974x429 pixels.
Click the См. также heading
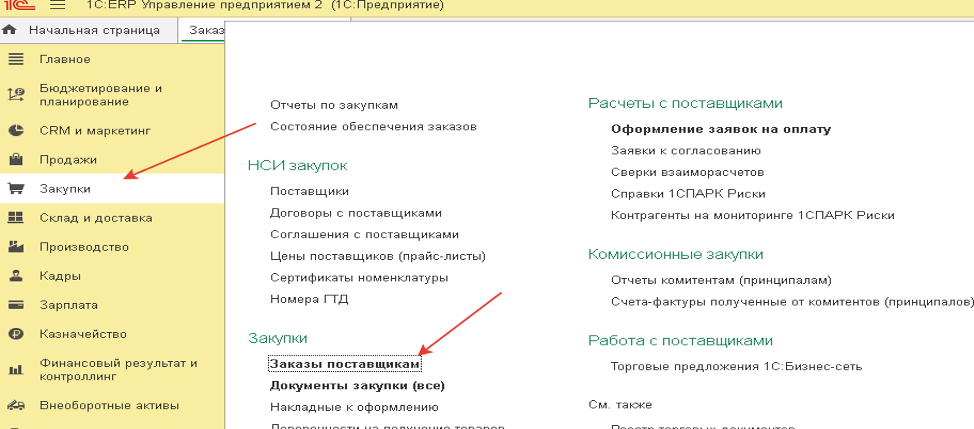click(x=620, y=405)
